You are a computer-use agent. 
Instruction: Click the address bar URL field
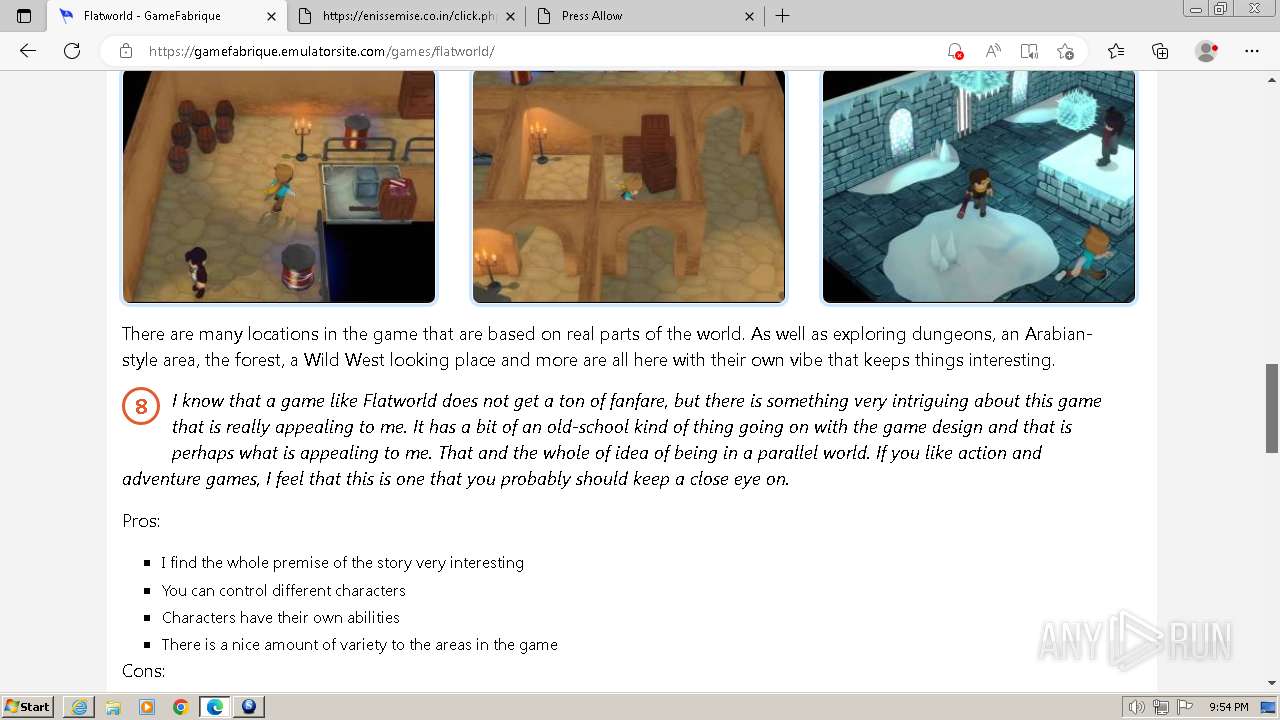pos(540,51)
